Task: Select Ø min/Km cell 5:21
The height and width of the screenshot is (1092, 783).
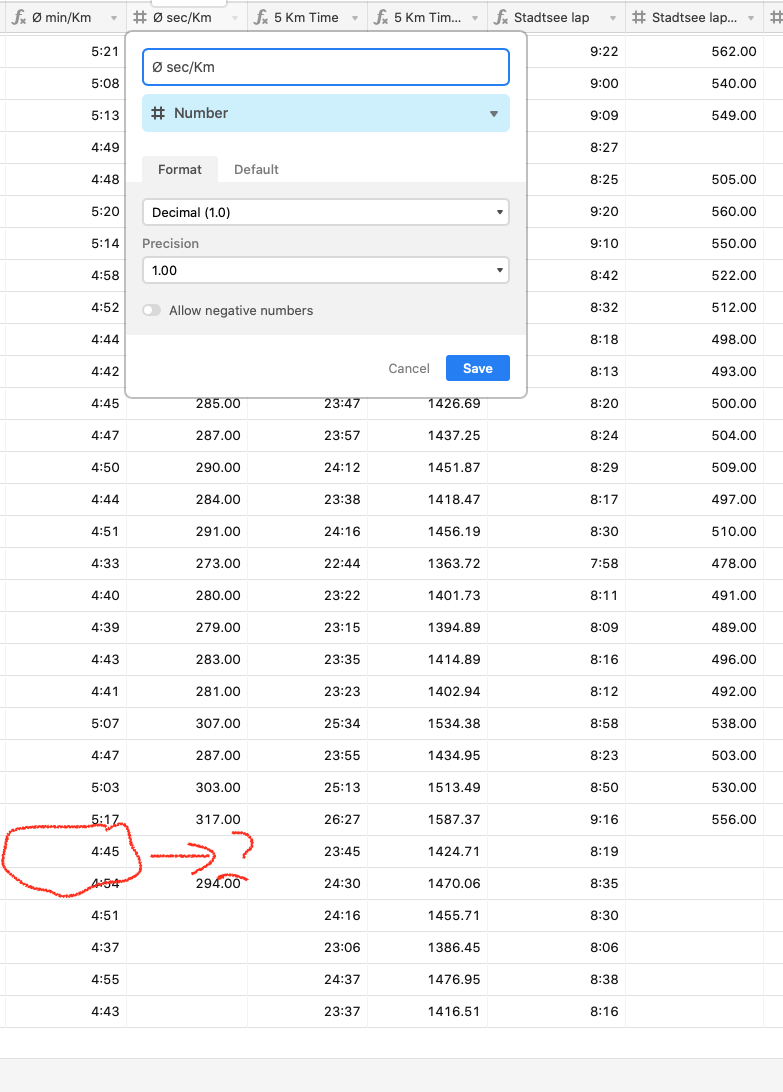Action: pyautogui.click(x=65, y=52)
